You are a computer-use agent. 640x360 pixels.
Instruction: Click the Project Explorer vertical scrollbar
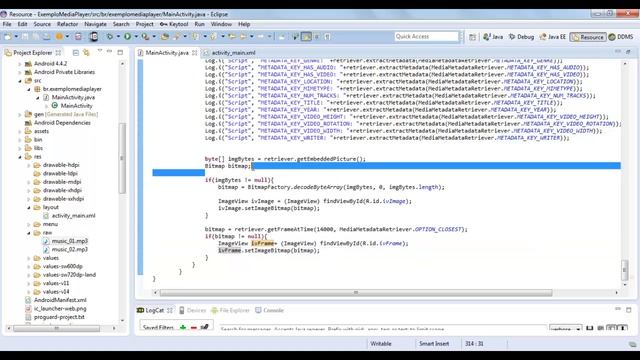click(122, 158)
